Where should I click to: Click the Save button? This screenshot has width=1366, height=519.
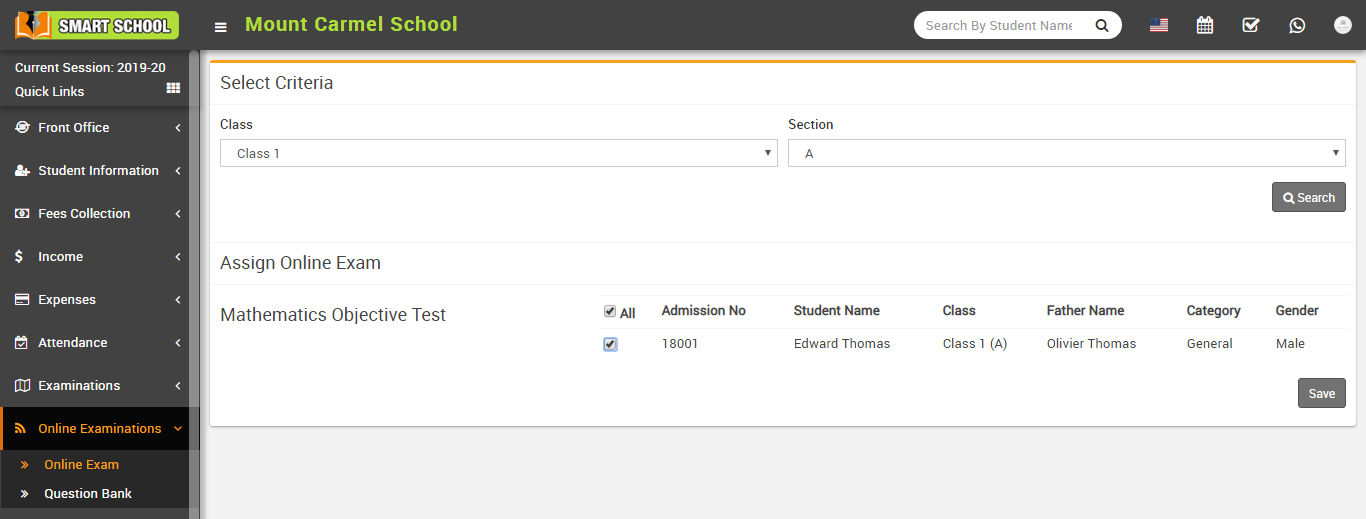[x=1321, y=394]
